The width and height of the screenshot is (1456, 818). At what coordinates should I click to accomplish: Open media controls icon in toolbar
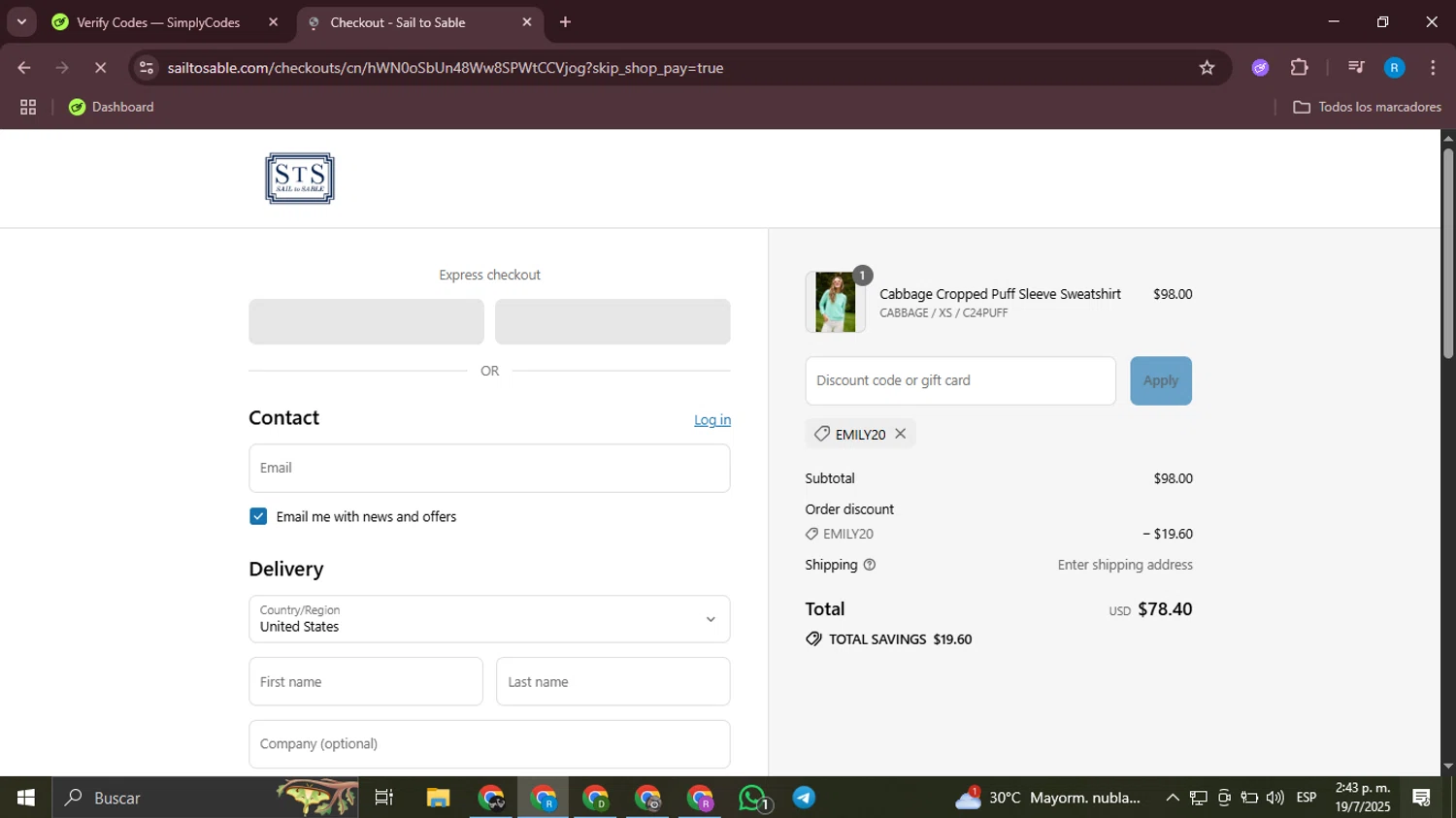[1356, 68]
